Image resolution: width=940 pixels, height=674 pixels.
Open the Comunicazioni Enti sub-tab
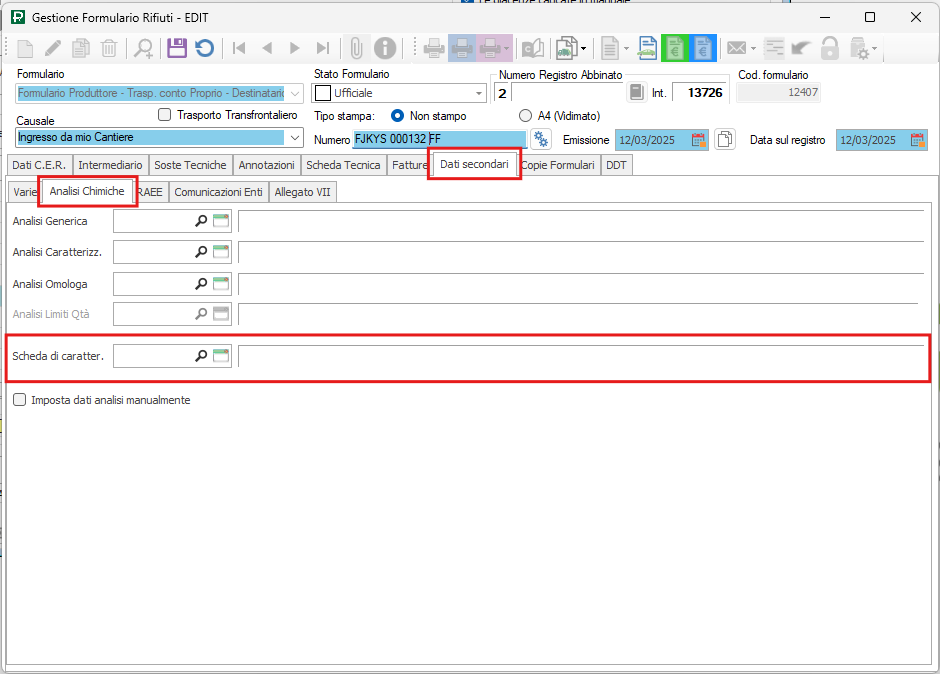coord(218,192)
